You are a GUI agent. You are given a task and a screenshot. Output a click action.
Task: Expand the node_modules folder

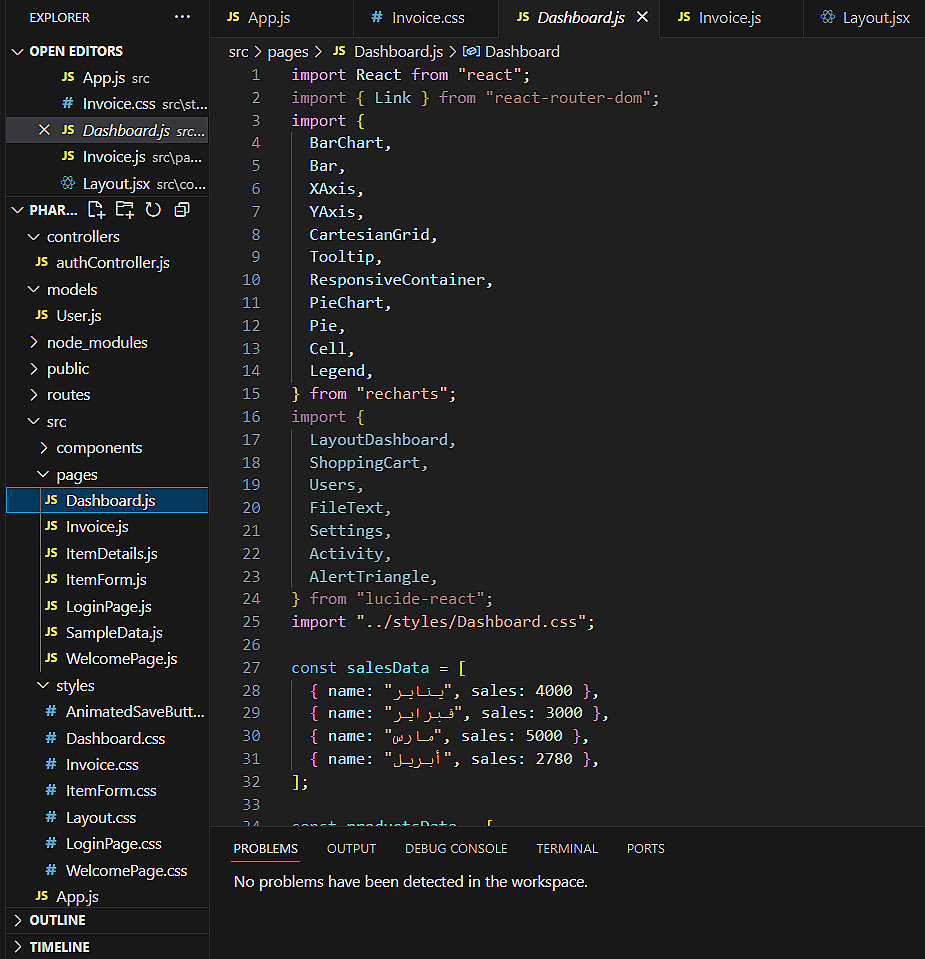point(96,342)
